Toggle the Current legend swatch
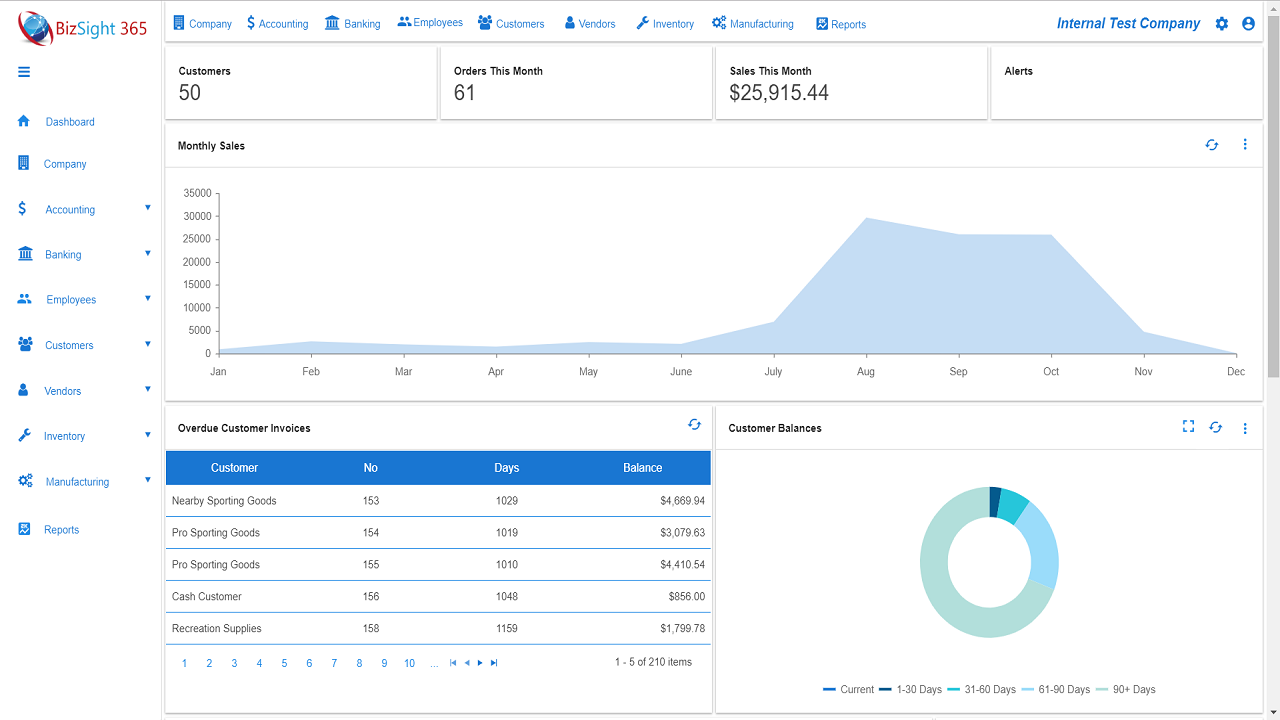The image size is (1280, 720). tap(830, 690)
